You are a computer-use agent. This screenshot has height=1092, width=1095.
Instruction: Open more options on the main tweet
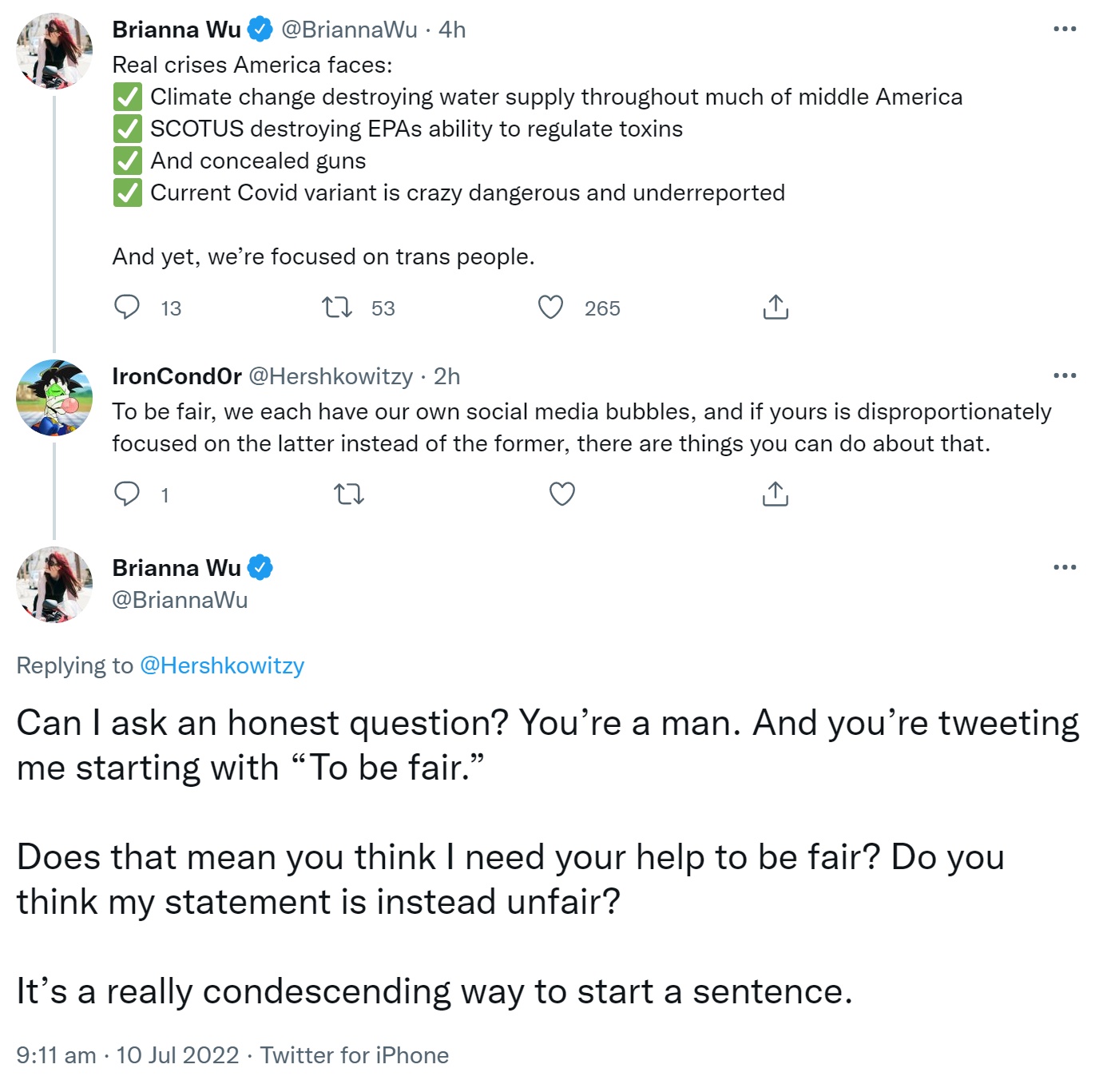click(1065, 568)
